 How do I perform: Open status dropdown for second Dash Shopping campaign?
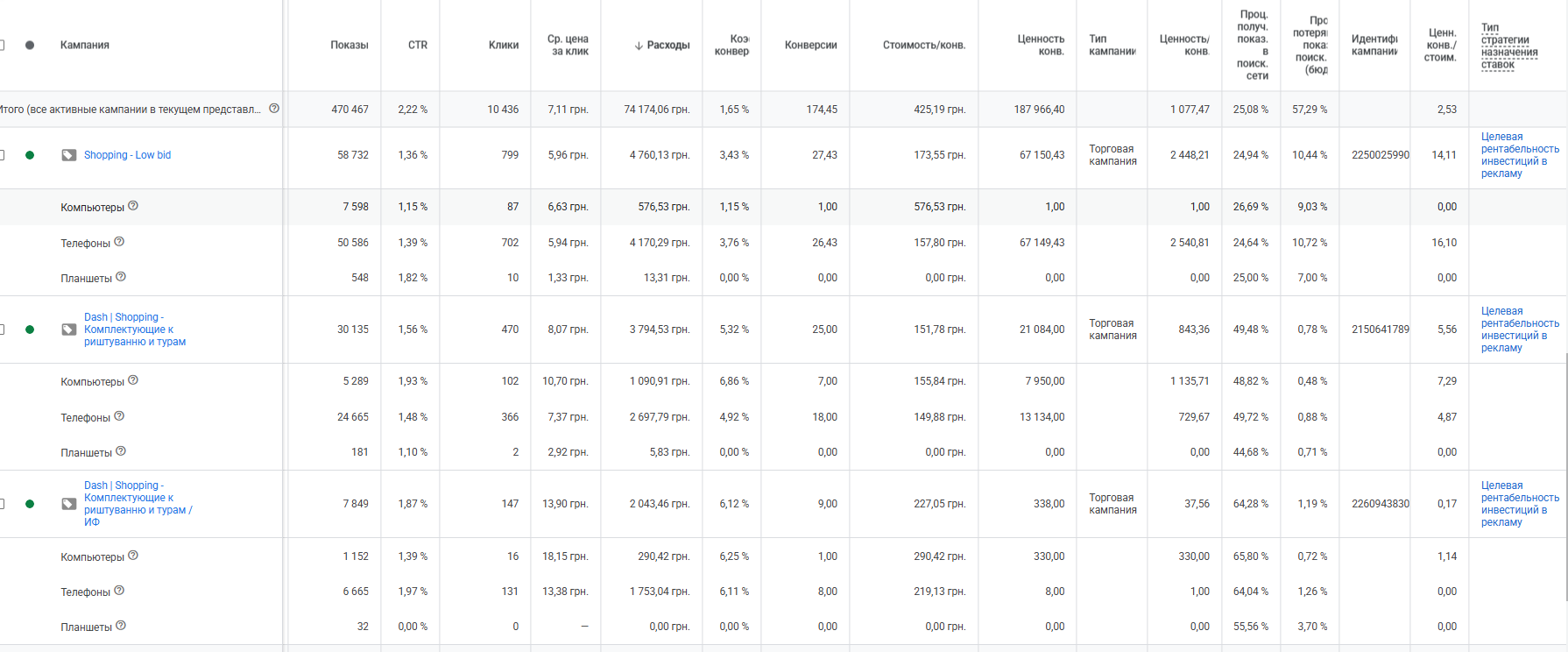point(30,330)
